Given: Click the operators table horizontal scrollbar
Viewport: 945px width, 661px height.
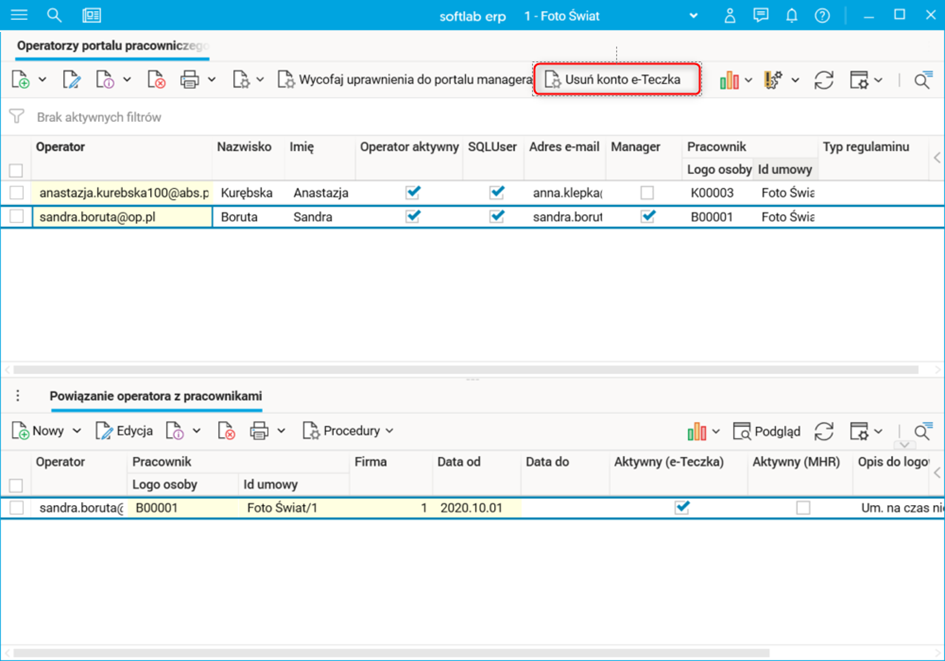Looking at the screenshot, I should [x=465, y=369].
